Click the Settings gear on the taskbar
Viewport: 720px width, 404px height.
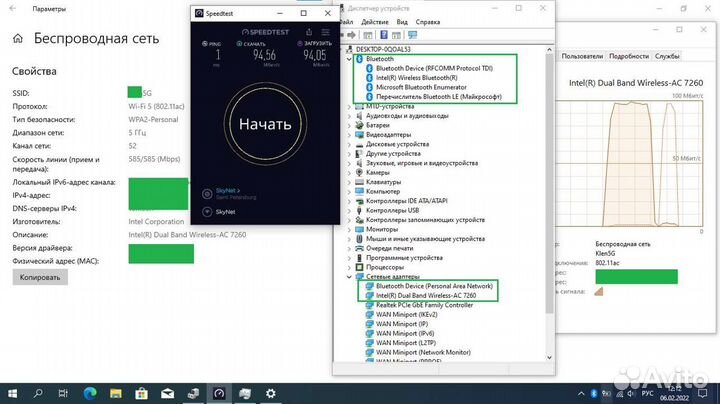[270, 393]
